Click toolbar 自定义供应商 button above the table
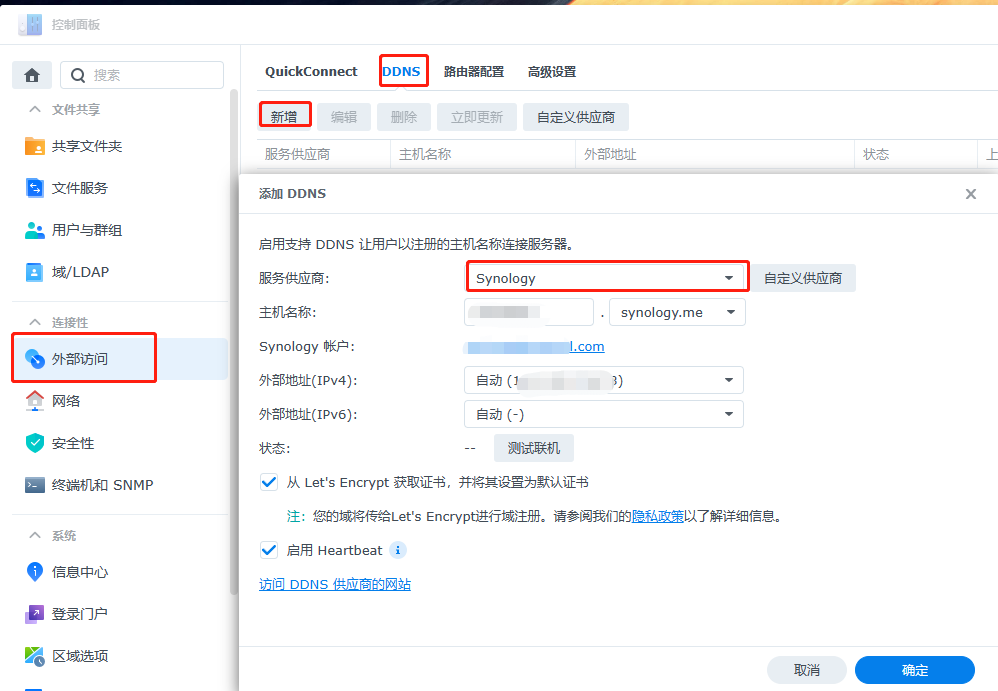Screen dimensions: 998x691 pos(576,117)
